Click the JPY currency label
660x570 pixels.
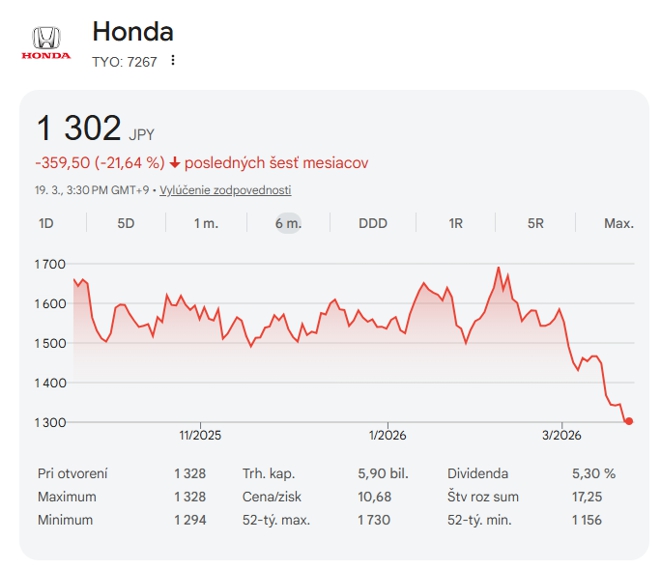(x=141, y=135)
